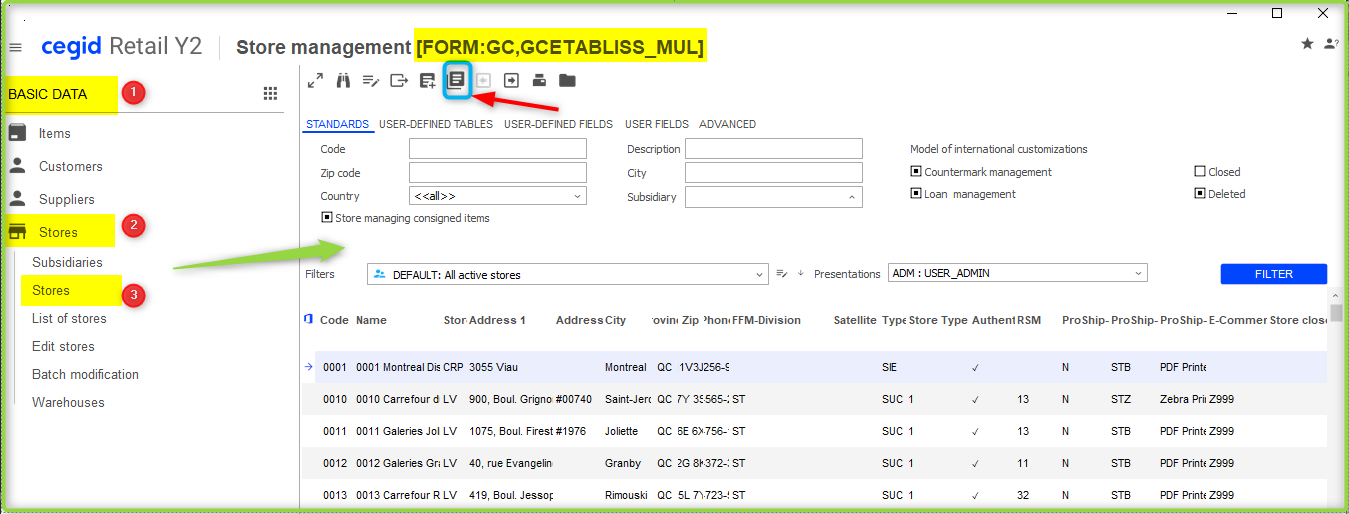Viewport: 1349px width, 514px height.
Task: Toggle the Closed checkbox
Action: pos(1200,172)
